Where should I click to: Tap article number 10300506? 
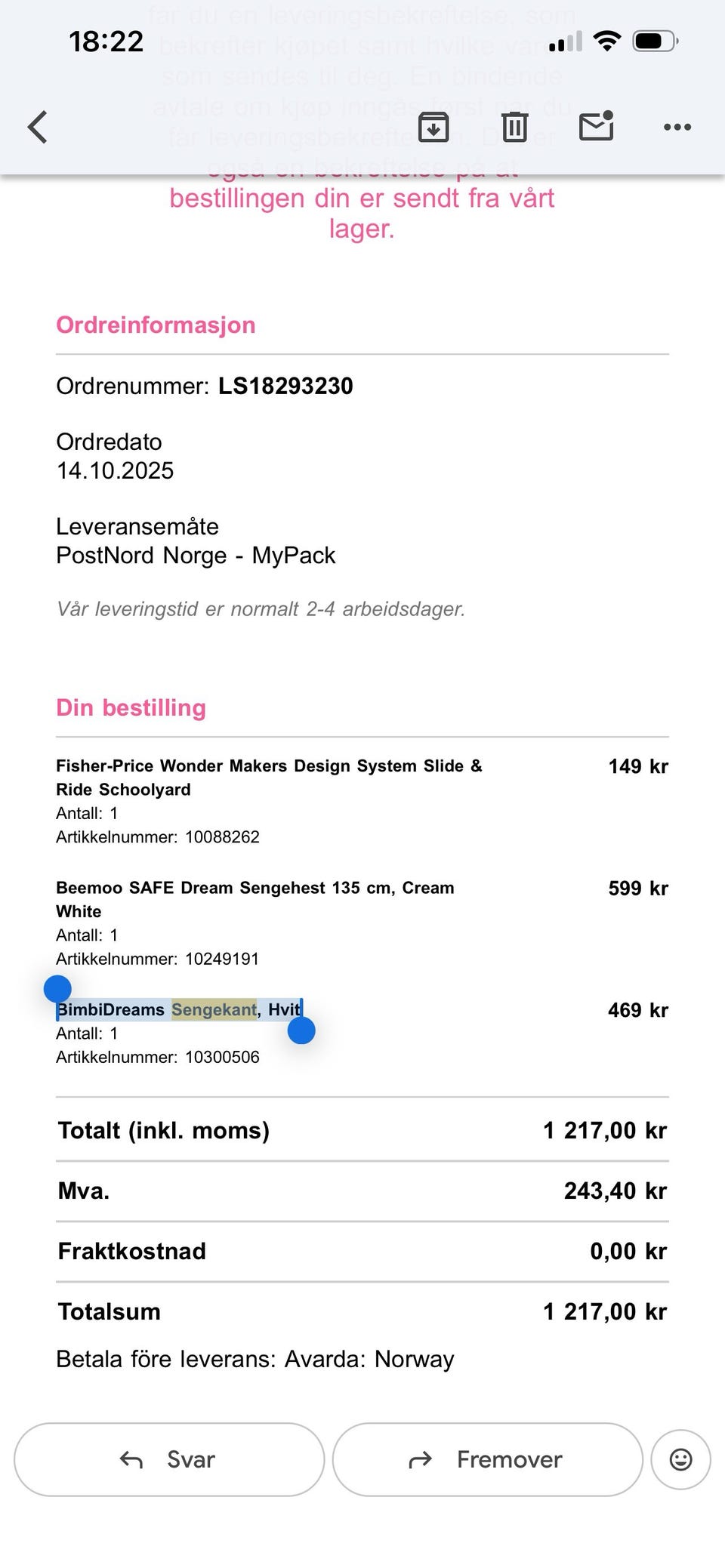222,1057
